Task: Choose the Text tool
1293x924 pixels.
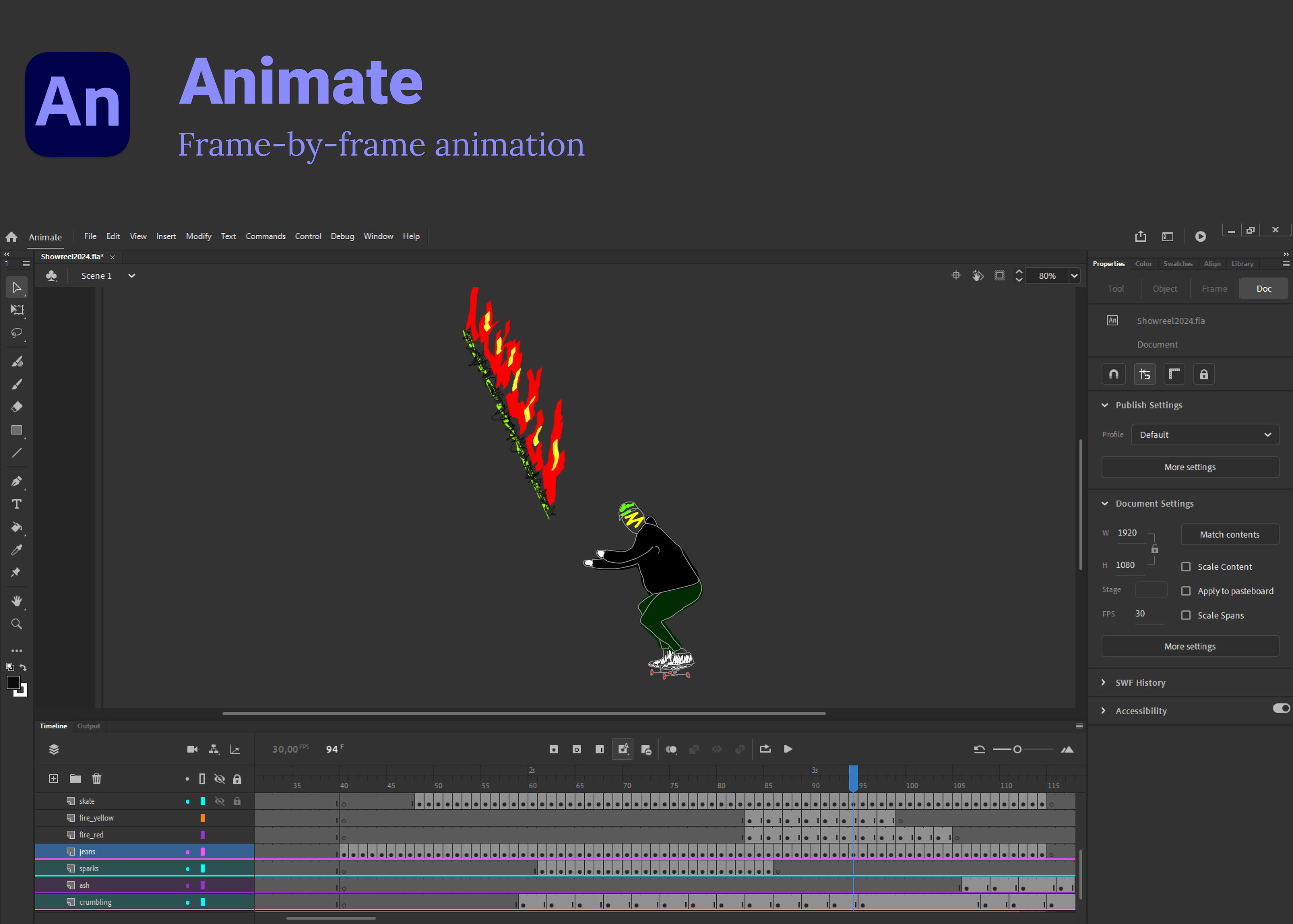Action: click(17, 504)
